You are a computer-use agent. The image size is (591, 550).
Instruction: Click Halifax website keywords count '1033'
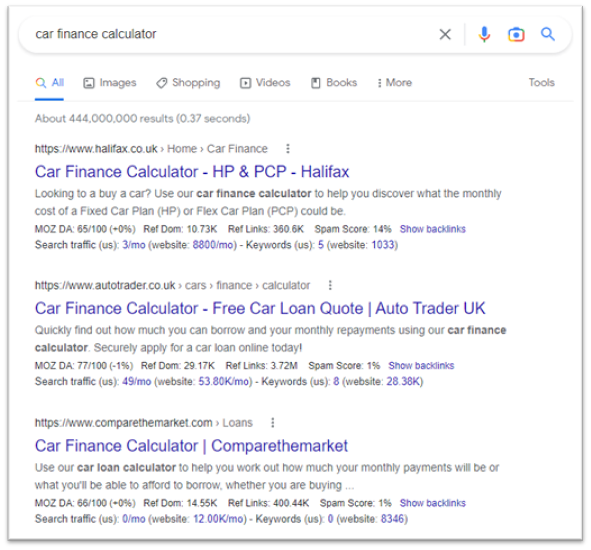(x=383, y=245)
